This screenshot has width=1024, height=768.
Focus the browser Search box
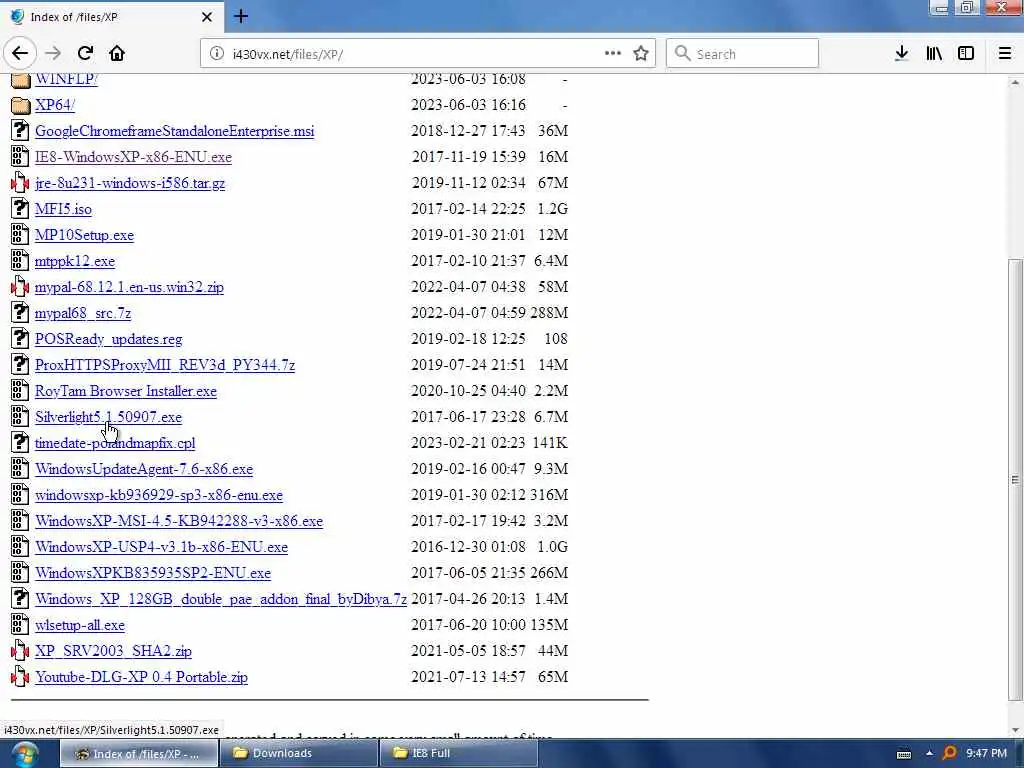point(742,54)
